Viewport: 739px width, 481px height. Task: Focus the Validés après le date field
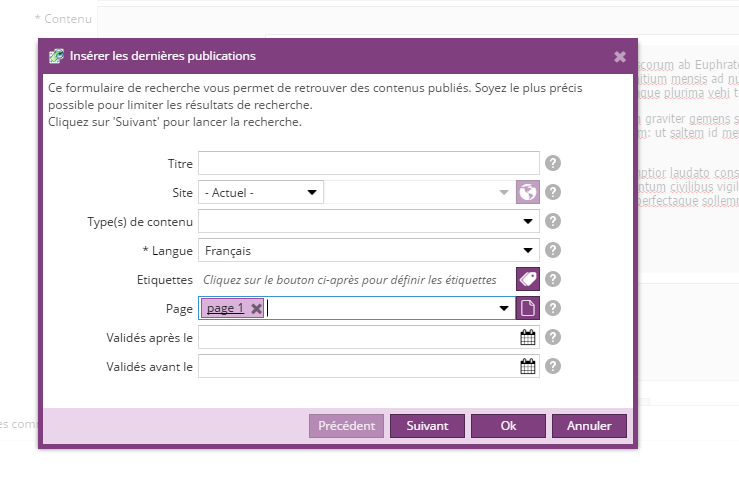[x=358, y=338]
